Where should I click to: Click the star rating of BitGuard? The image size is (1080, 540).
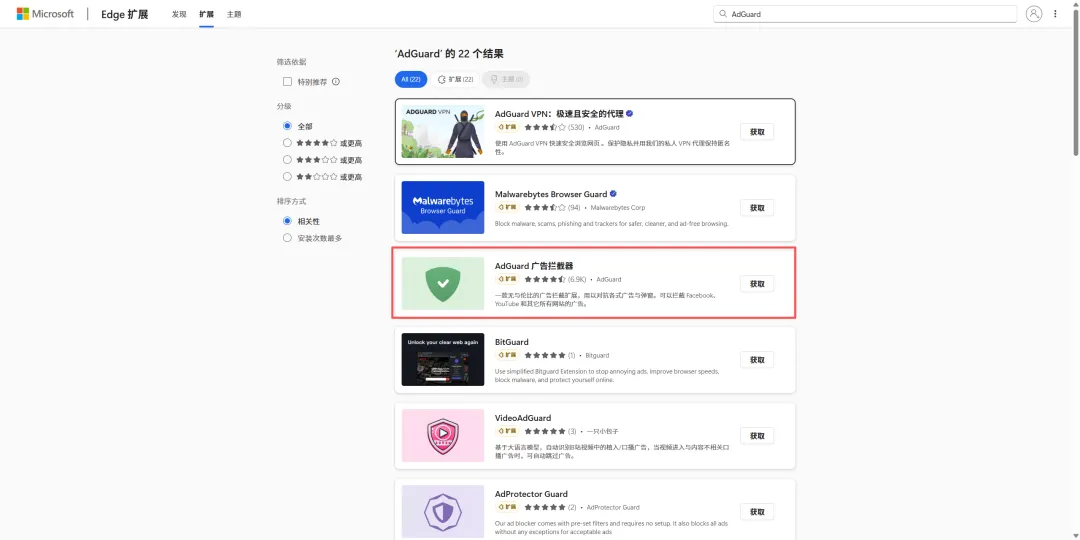coord(545,355)
